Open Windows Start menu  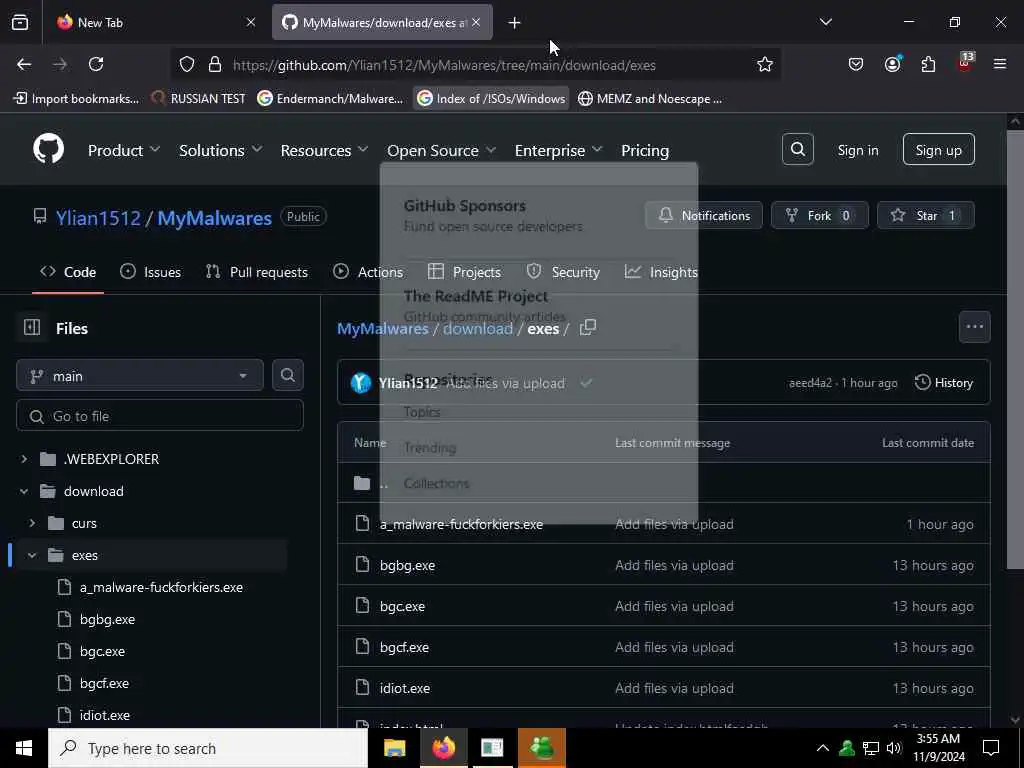(x=24, y=748)
